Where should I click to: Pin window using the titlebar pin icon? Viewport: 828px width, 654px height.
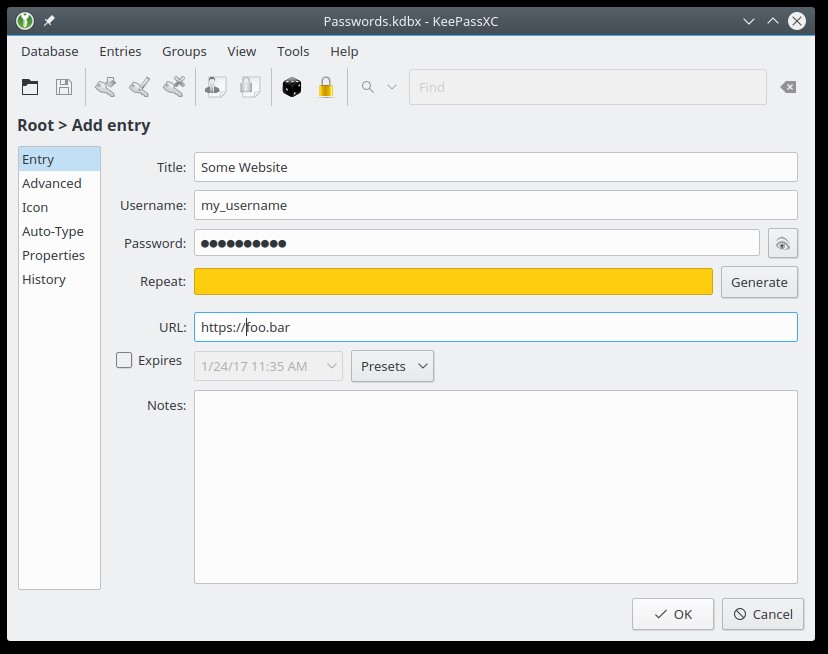point(49,21)
